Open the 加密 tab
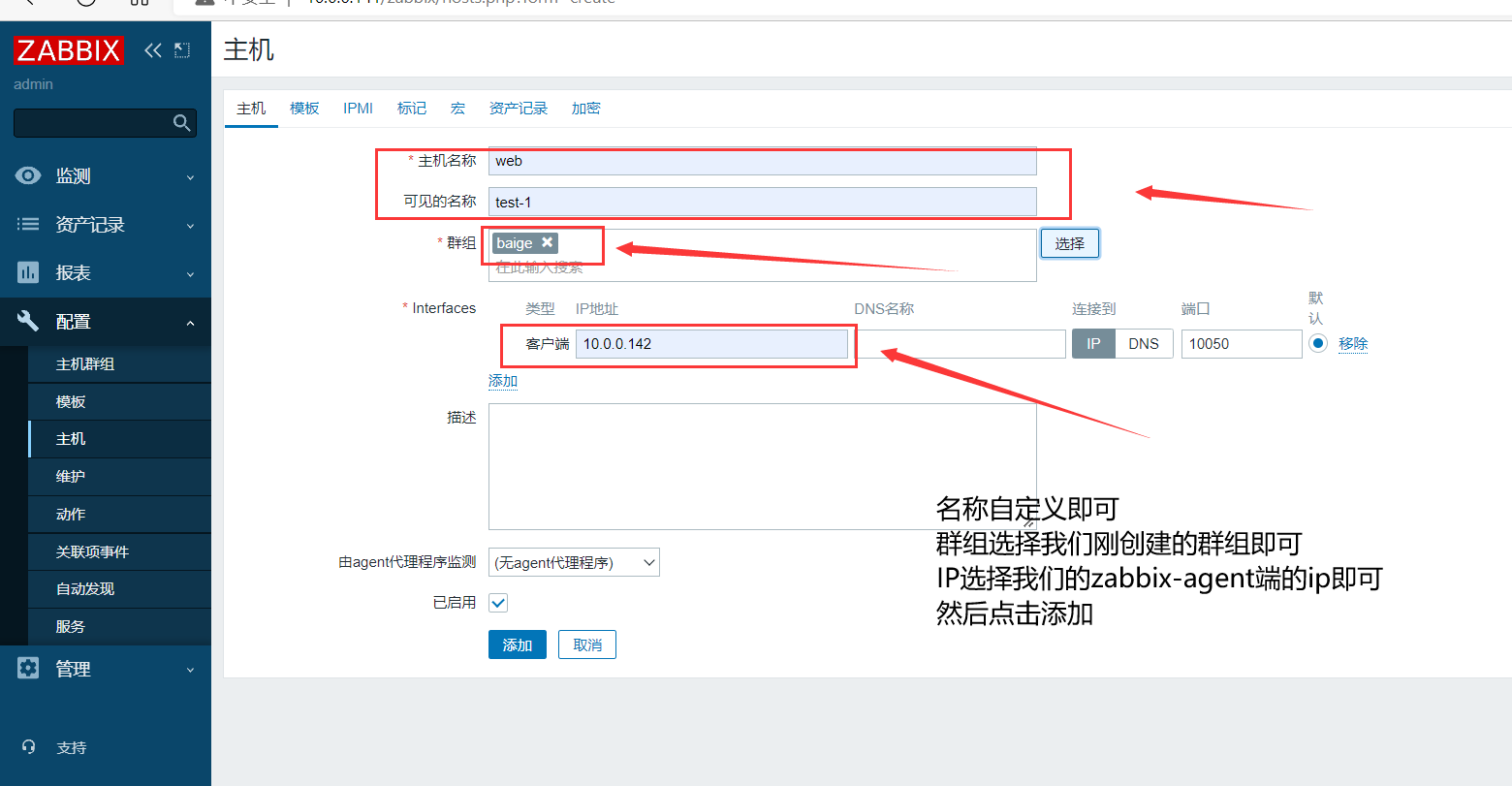 585,109
